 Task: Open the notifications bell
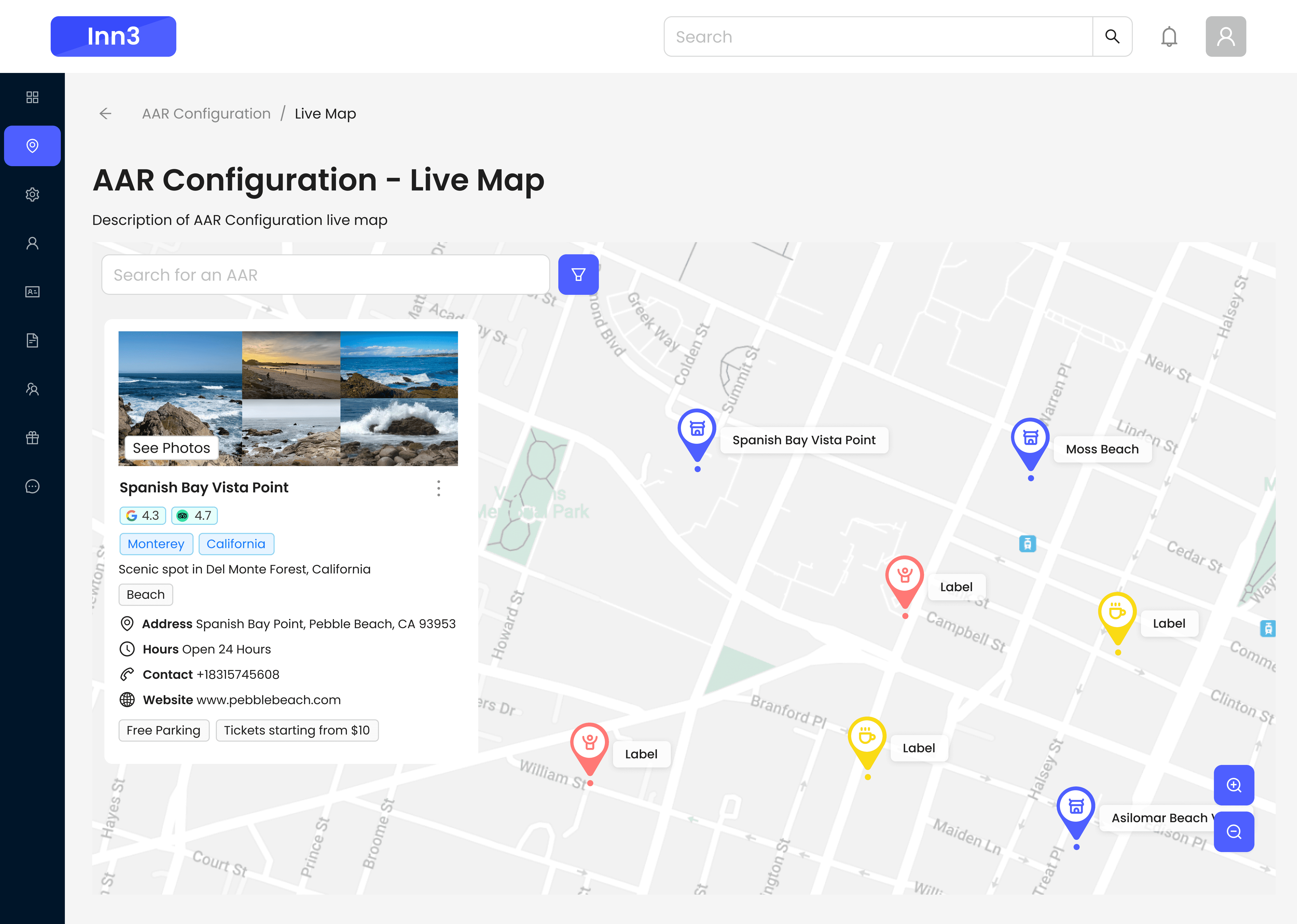point(1169,37)
